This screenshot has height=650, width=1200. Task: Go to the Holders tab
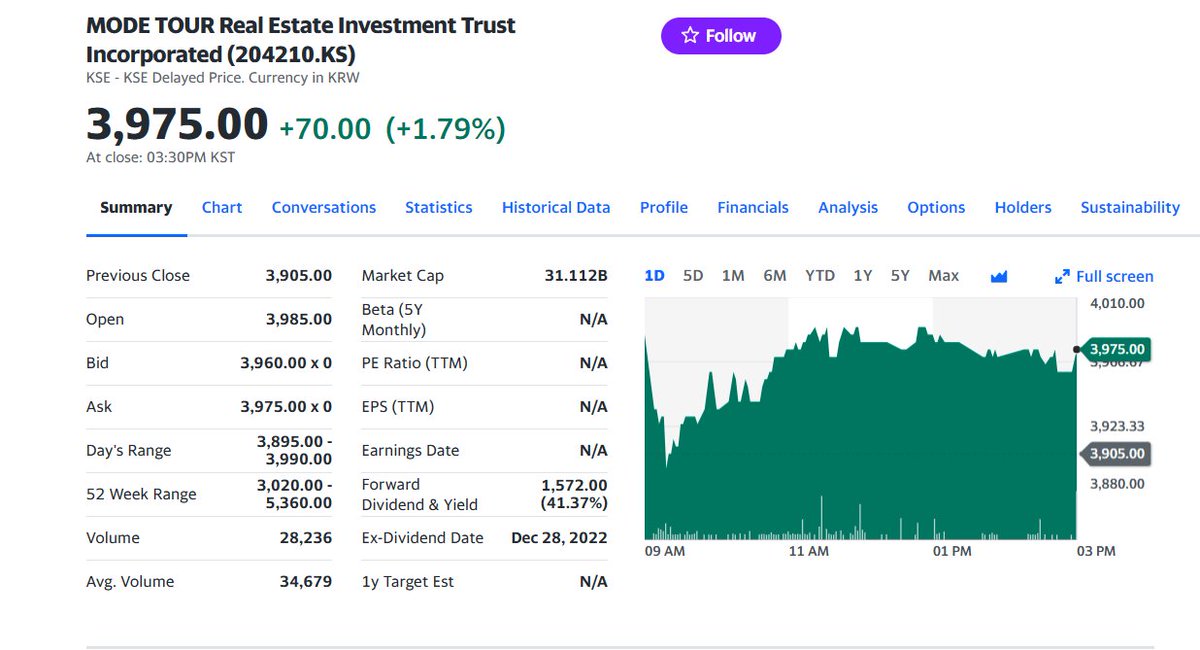click(1023, 208)
